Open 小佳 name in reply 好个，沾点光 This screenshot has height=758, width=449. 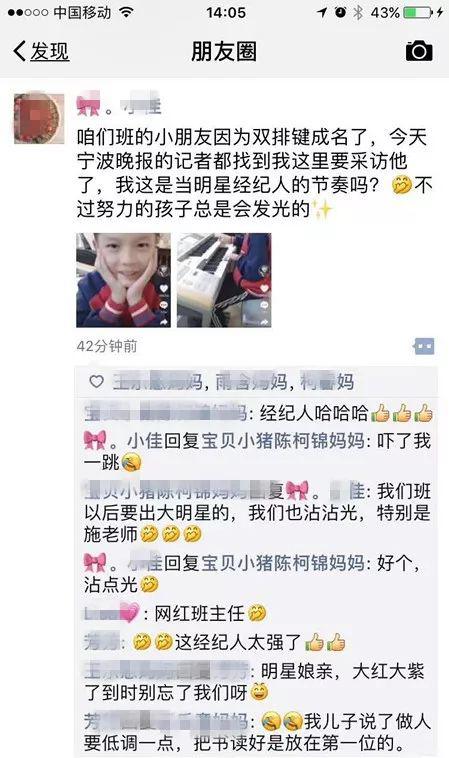click(145, 563)
